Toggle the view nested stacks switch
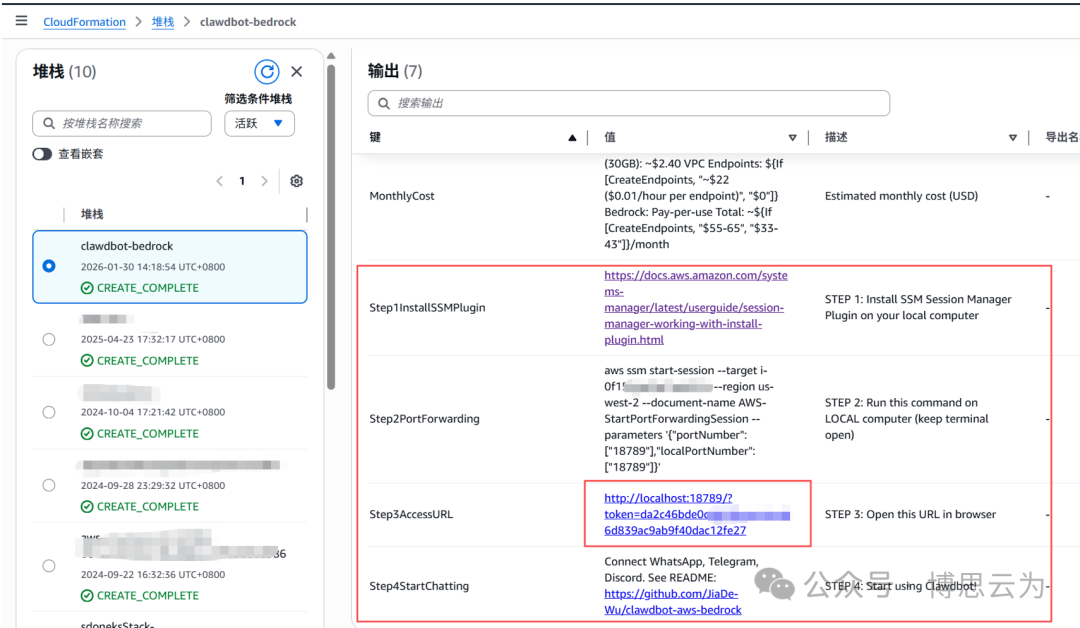The image size is (1080, 628). (x=42, y=154)
